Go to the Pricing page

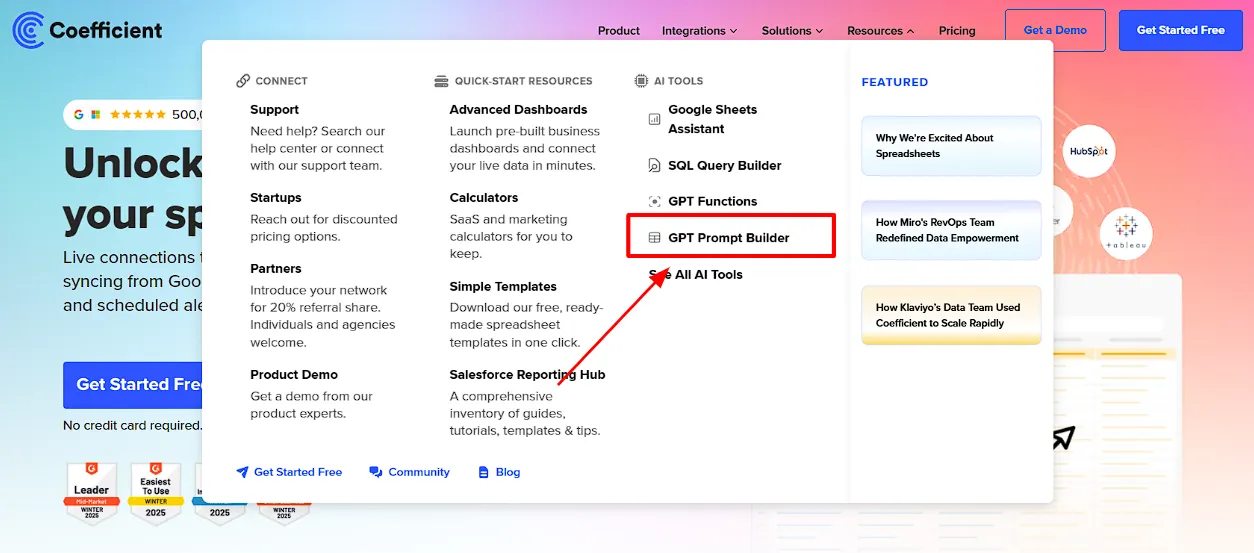tap(956, 31)
